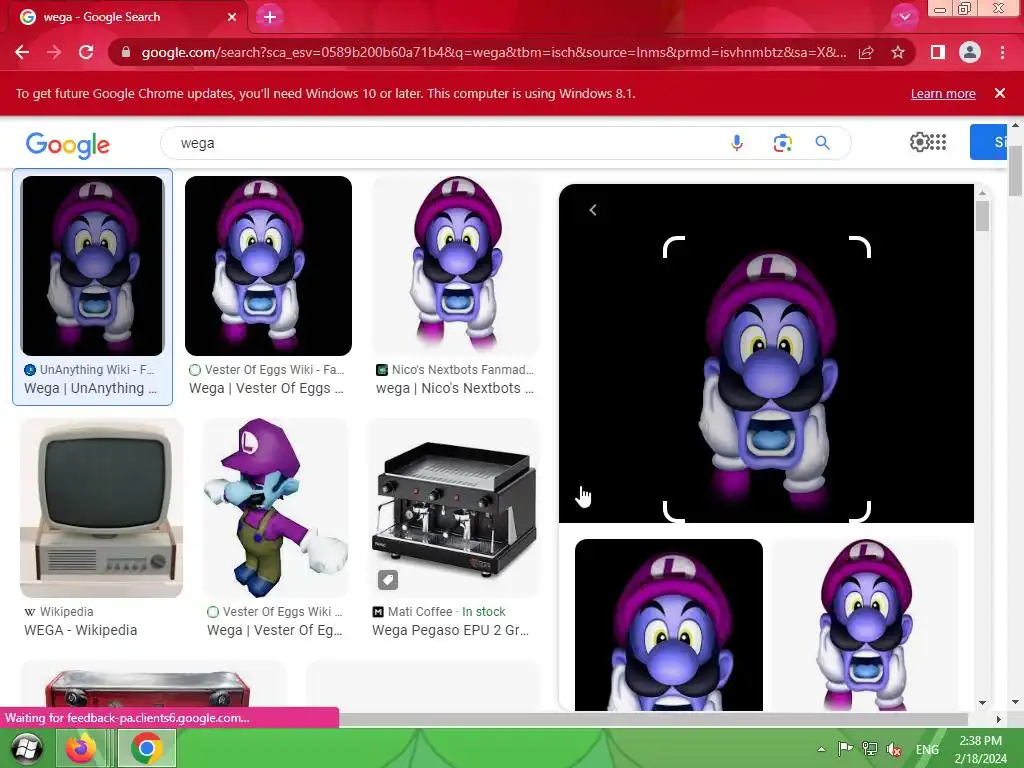Open Chrome three-dot menu
Screen dimensions: 1024x768
pyautogui.click(x=1002, y=52)
